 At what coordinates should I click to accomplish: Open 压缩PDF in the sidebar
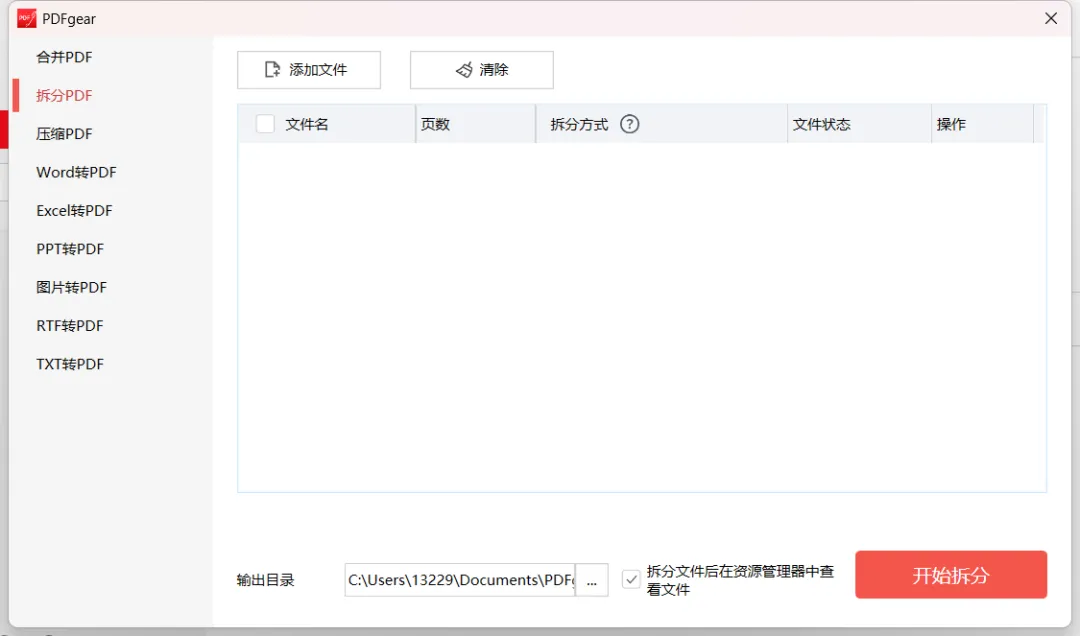click(x=64, y=134)
